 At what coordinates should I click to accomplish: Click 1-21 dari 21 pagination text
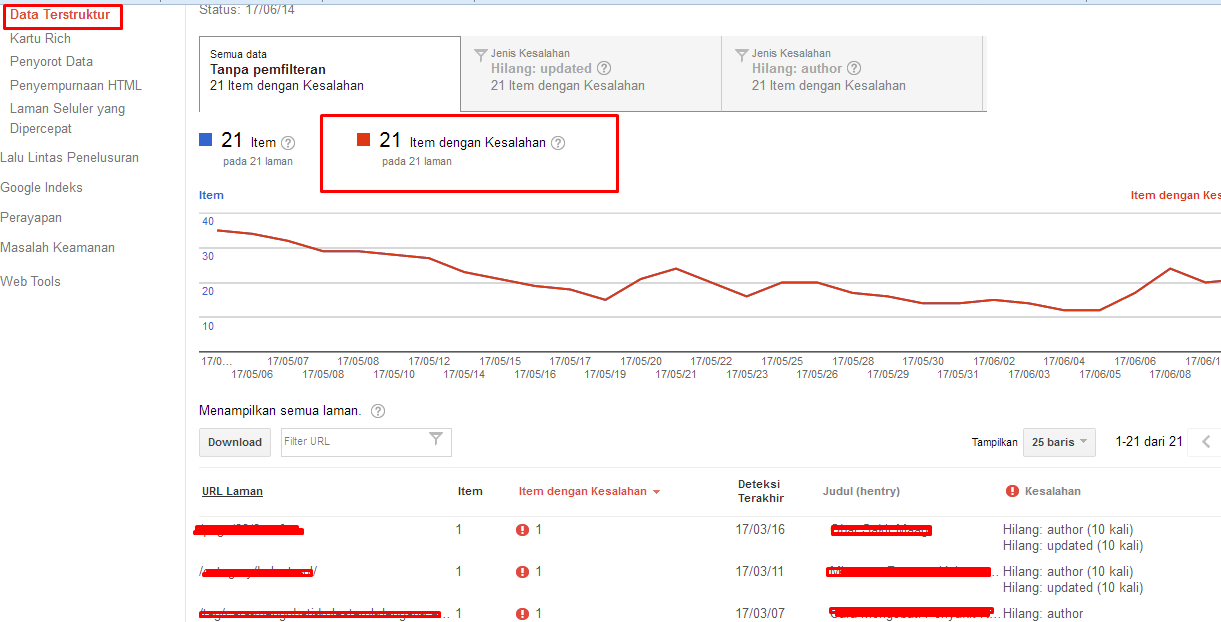click(1149, 441)
